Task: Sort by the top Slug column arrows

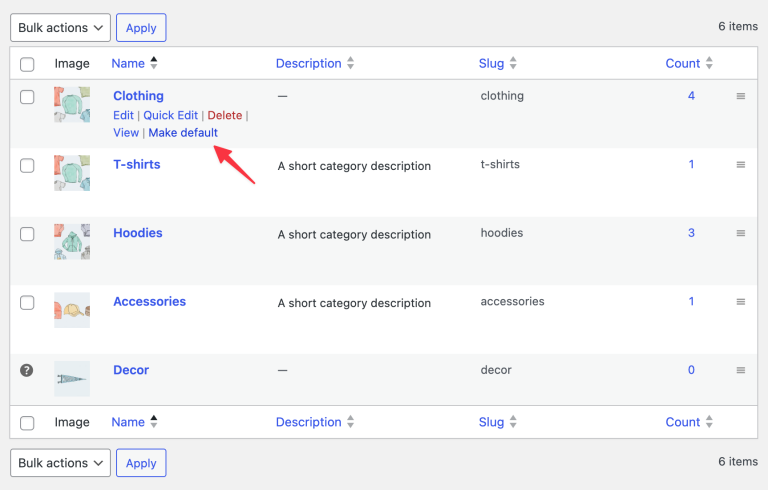Action: (513, 63)
